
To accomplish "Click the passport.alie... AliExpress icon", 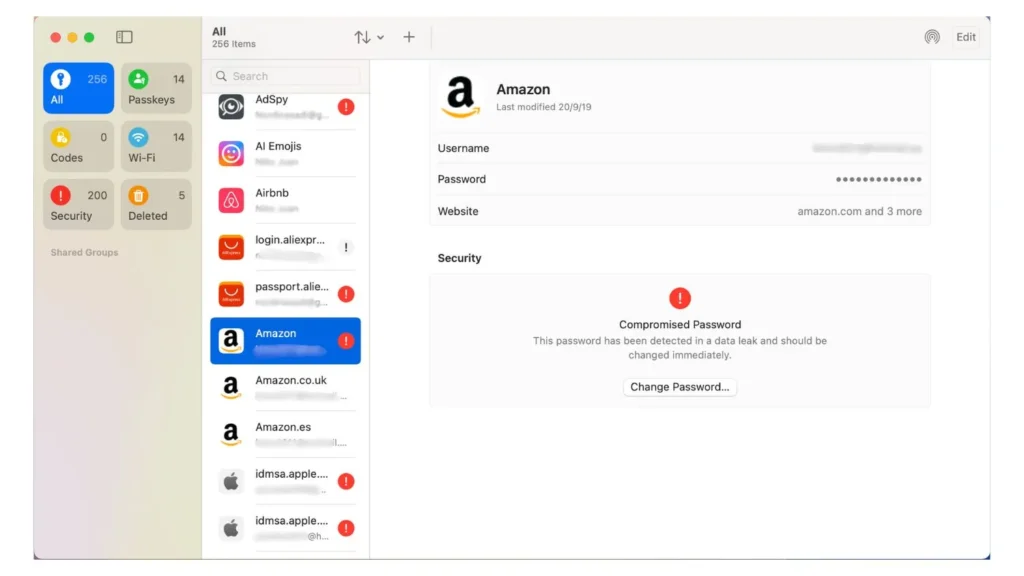I will [x=231, y=295].
